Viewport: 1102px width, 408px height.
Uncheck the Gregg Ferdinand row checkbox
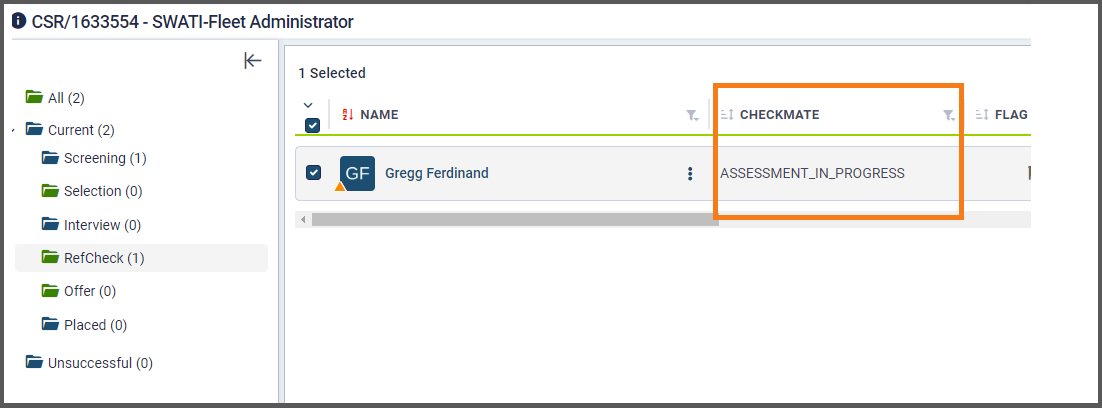pyautogui.click(x=313, y=173)
